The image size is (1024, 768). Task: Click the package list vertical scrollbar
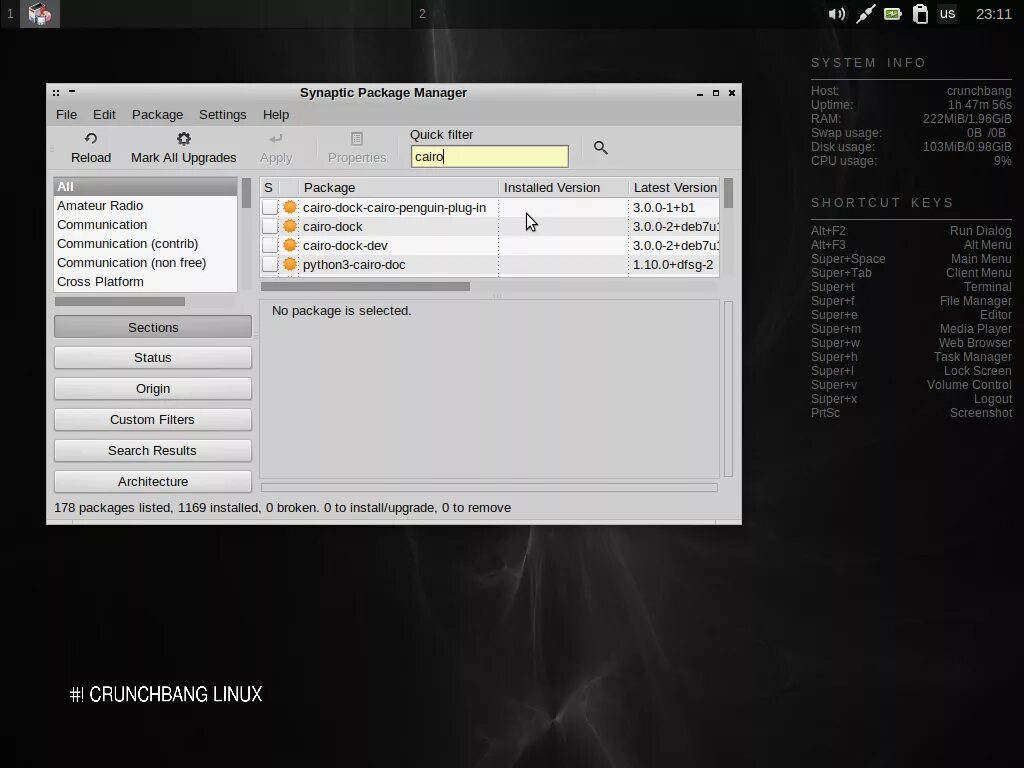[x=728, y=193]
